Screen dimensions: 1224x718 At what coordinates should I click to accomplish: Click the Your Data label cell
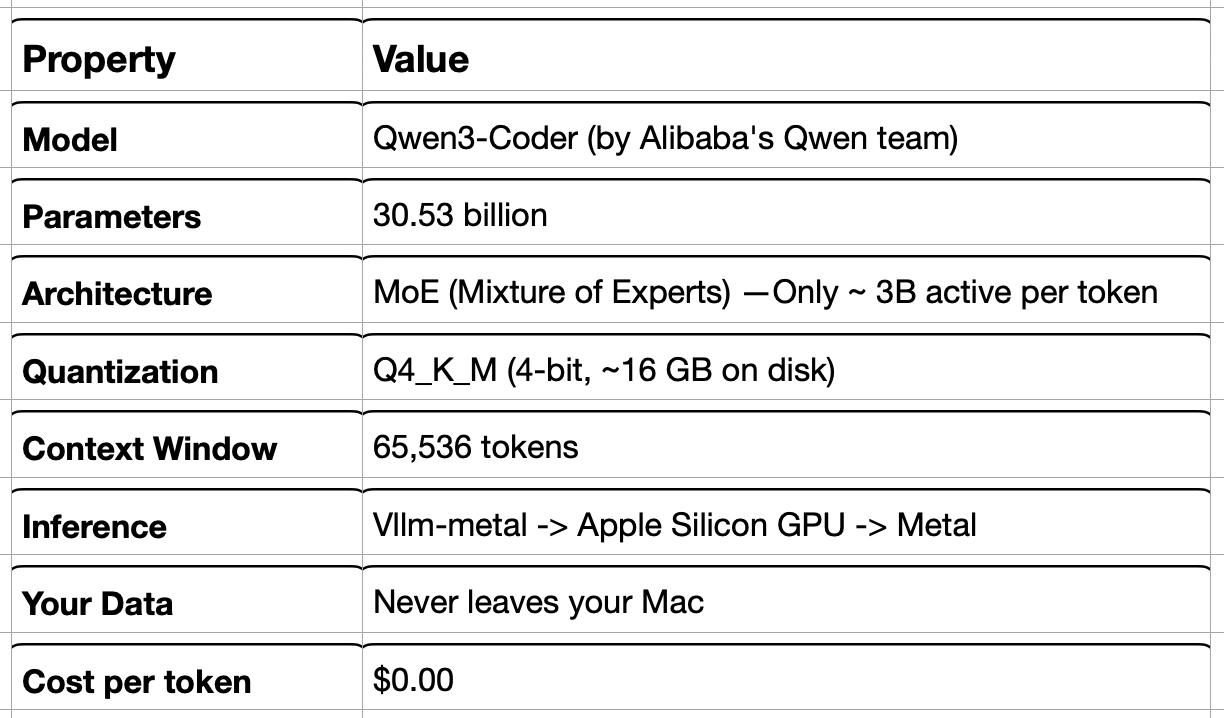tap(187, 603)
